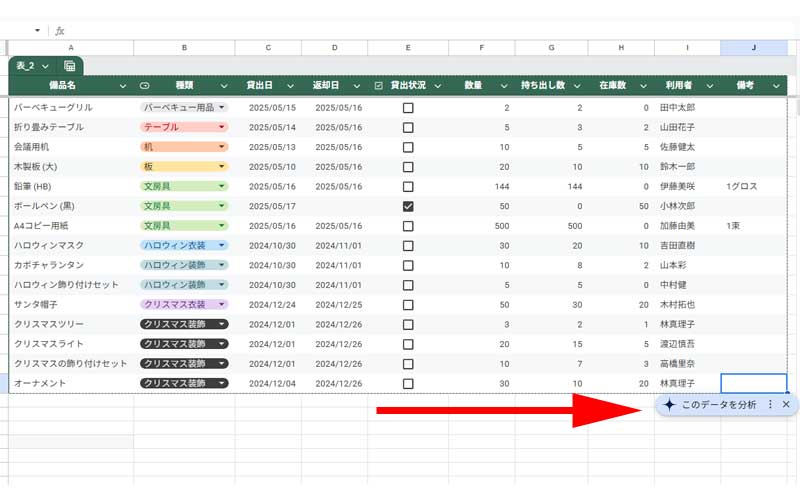Viewport: 800px width, 500px height.
Task: Click the fx formula bar icon
Action: pos(60,31)
